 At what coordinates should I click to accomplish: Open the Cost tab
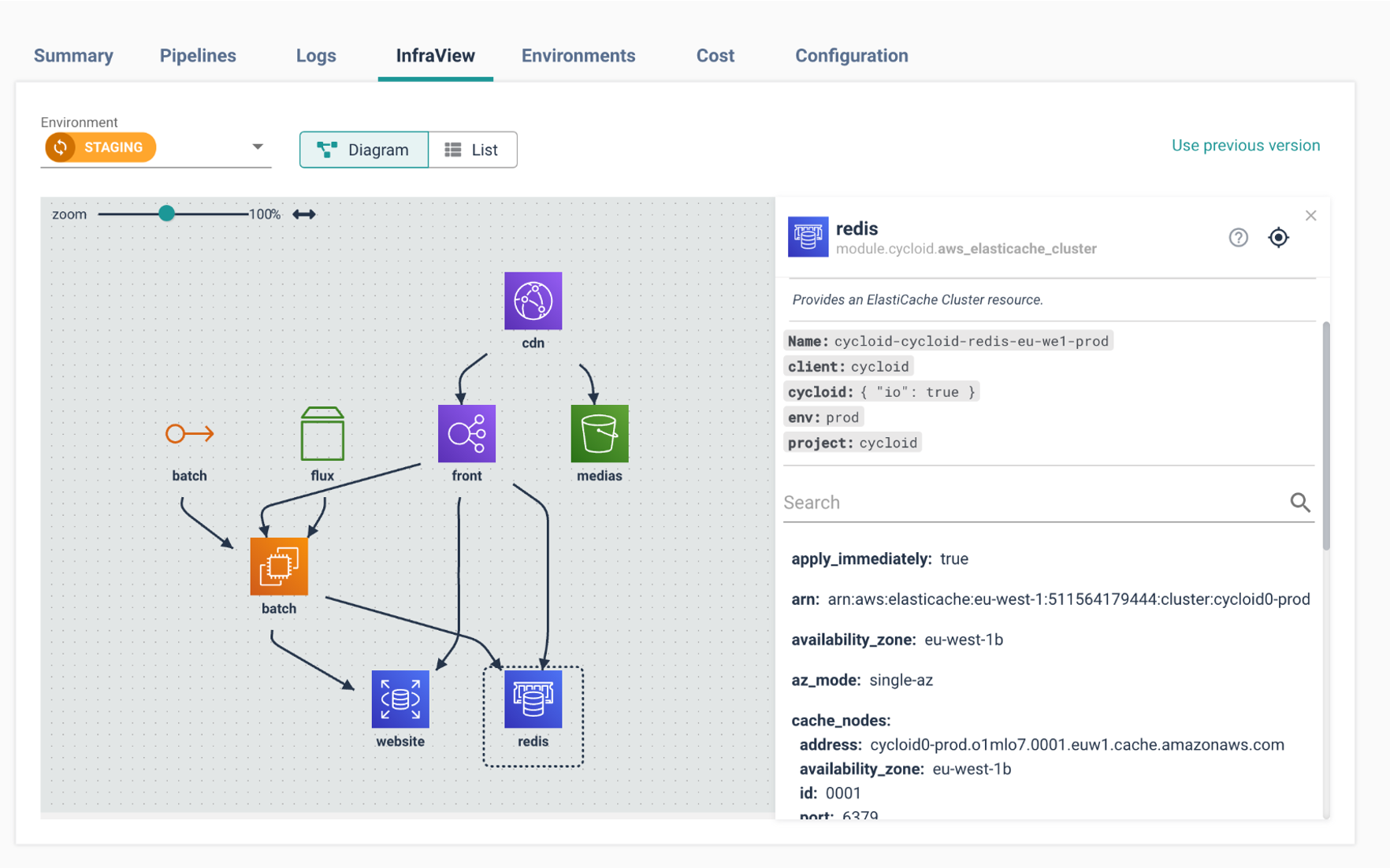(715, 56)
